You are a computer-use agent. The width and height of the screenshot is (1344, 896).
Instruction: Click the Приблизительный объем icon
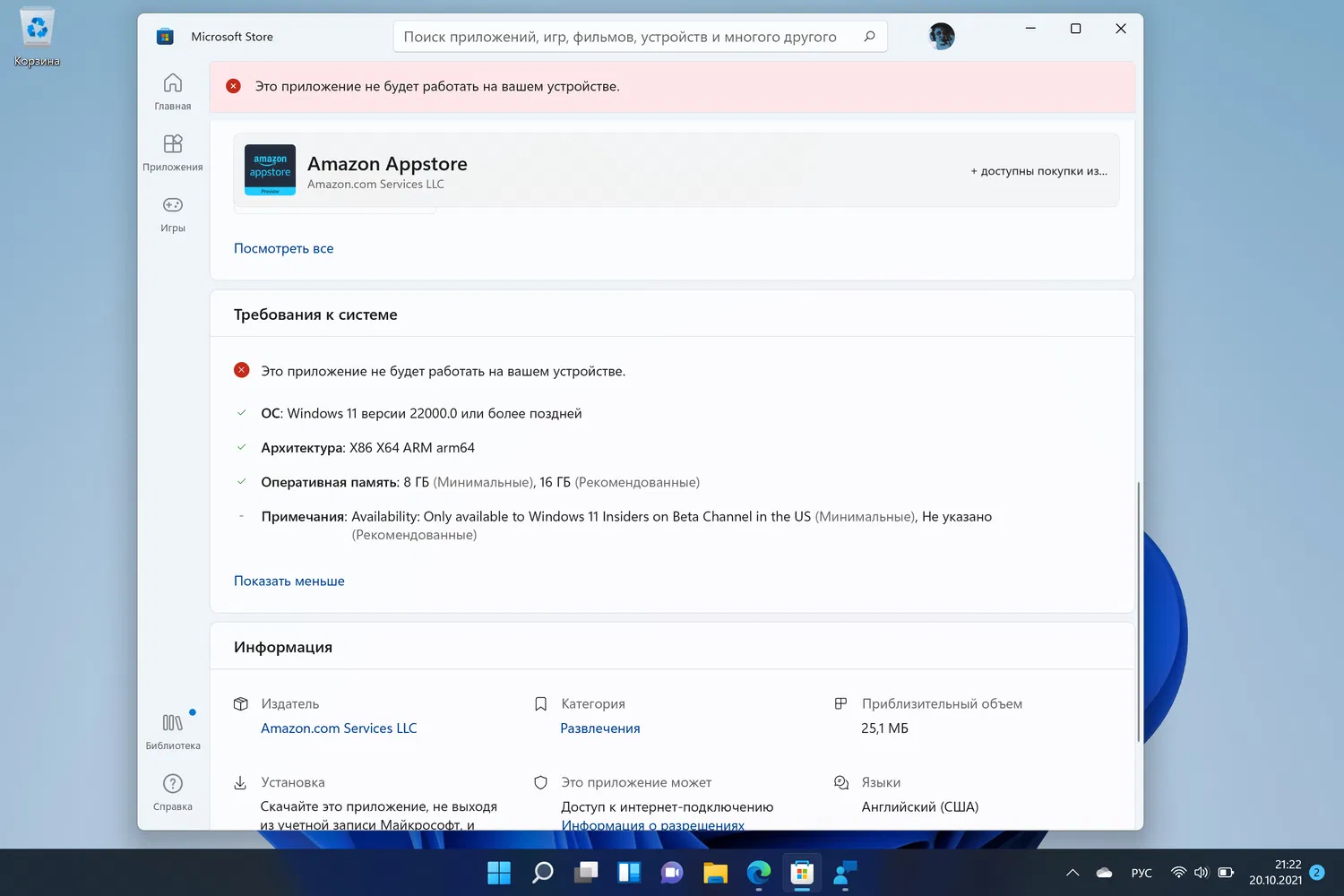tap(840, 704)
